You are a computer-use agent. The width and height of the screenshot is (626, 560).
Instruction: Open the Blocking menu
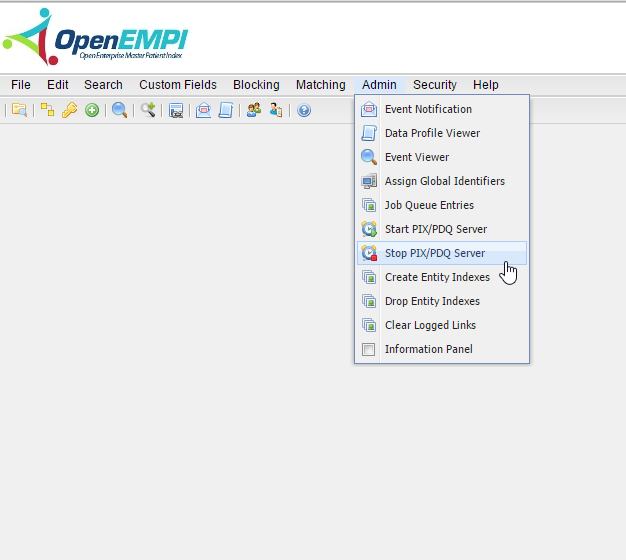(256, 85)
